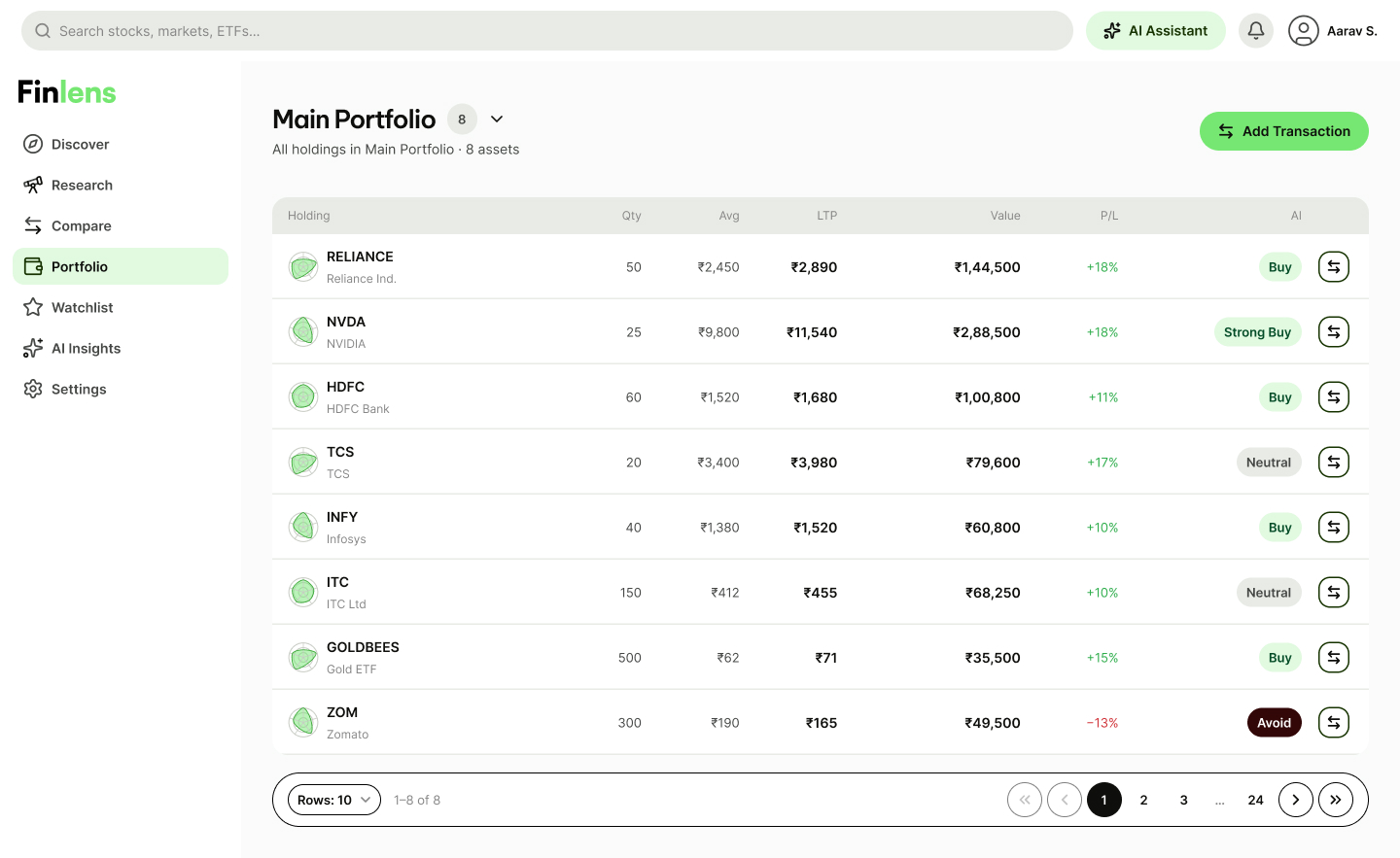The width and height of the screenshot is (1400, 858).
Task: Go to previous page arrow
Action: pos(1065,800)
